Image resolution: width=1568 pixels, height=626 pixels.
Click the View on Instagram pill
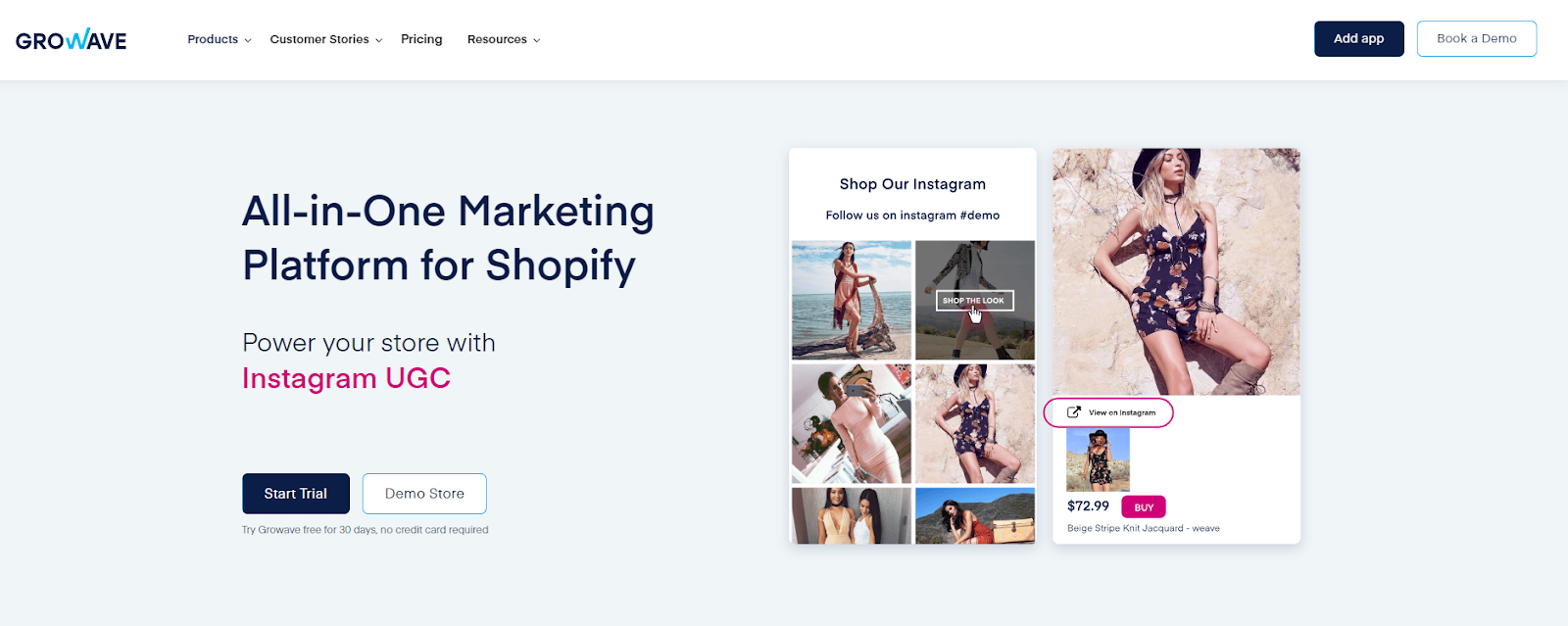1108,412
